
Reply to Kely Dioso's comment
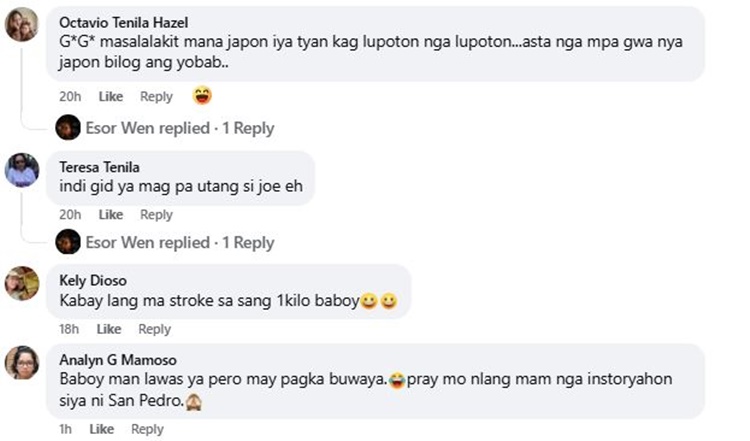pos(154,329)
